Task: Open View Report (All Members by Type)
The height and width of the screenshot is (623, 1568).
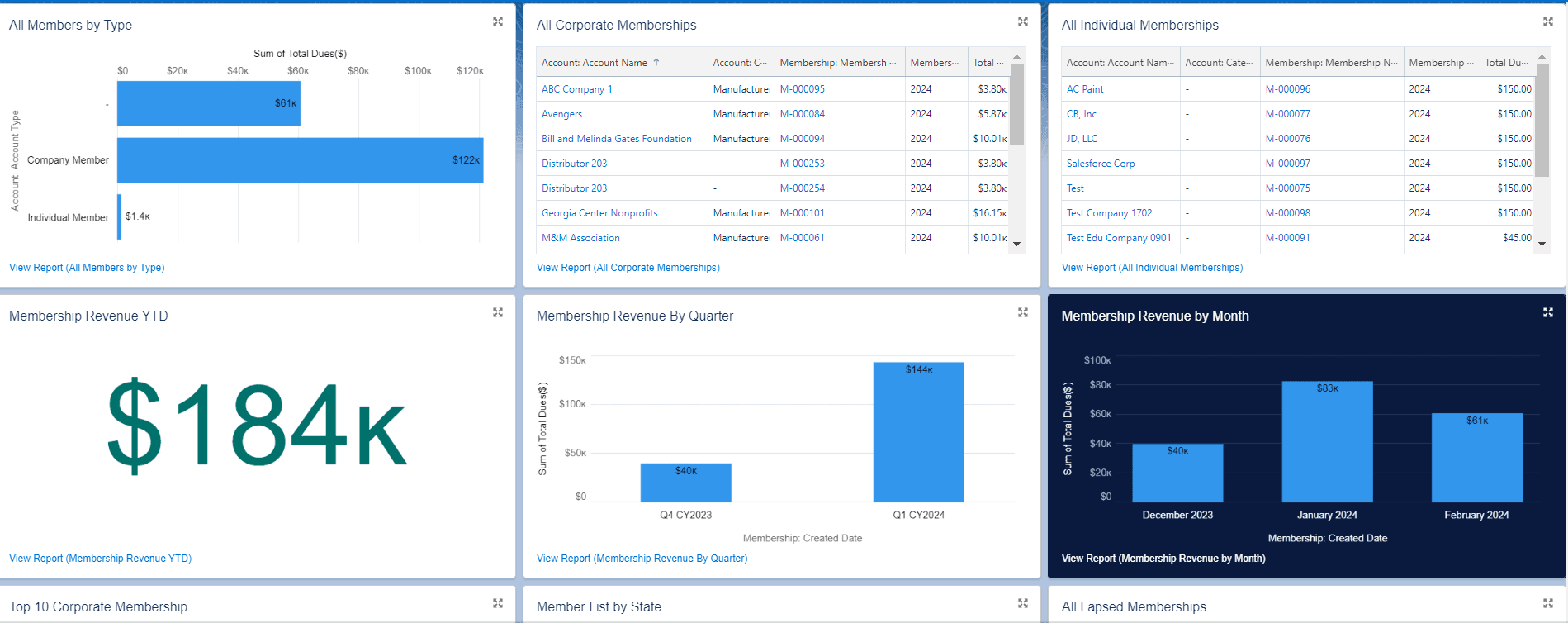Action: coord(87,268)
